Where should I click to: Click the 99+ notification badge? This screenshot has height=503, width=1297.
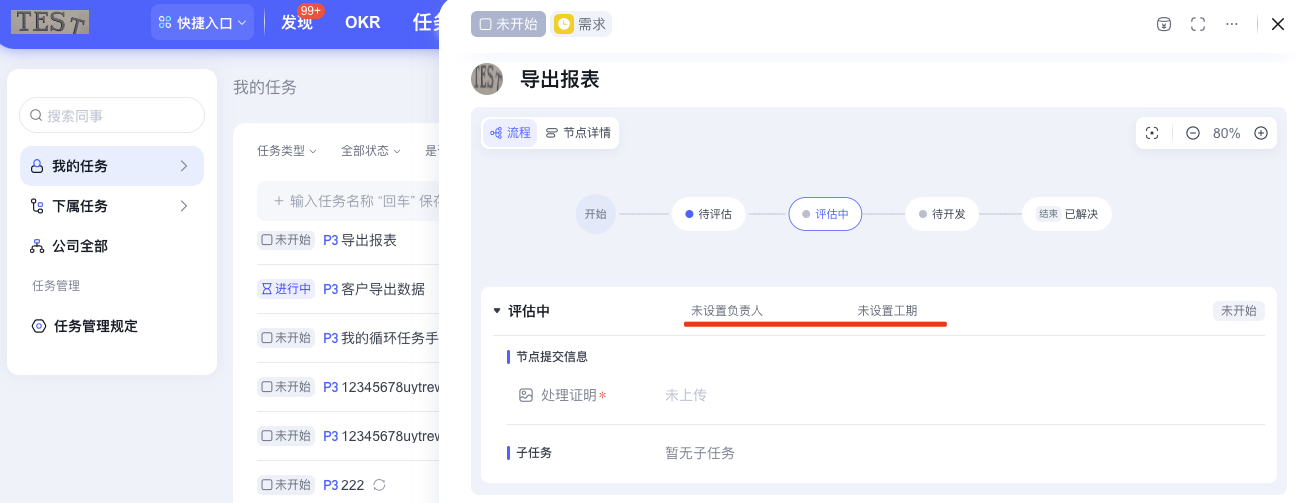[310, 10]
